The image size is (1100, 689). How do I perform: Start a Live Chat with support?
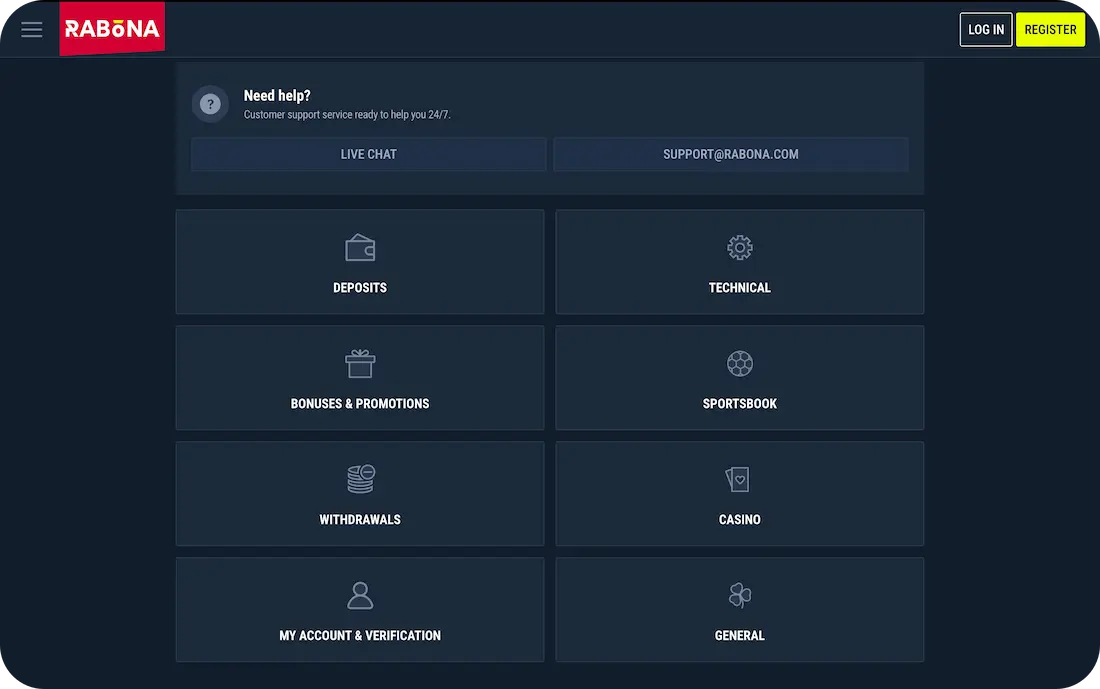pyautogui.click(x=368, y=154)
